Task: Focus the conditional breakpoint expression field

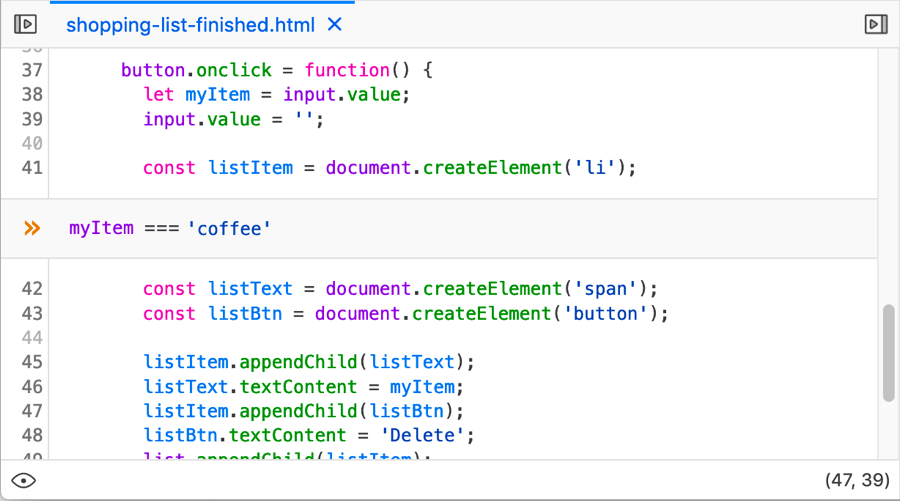Action: point(450,228)
